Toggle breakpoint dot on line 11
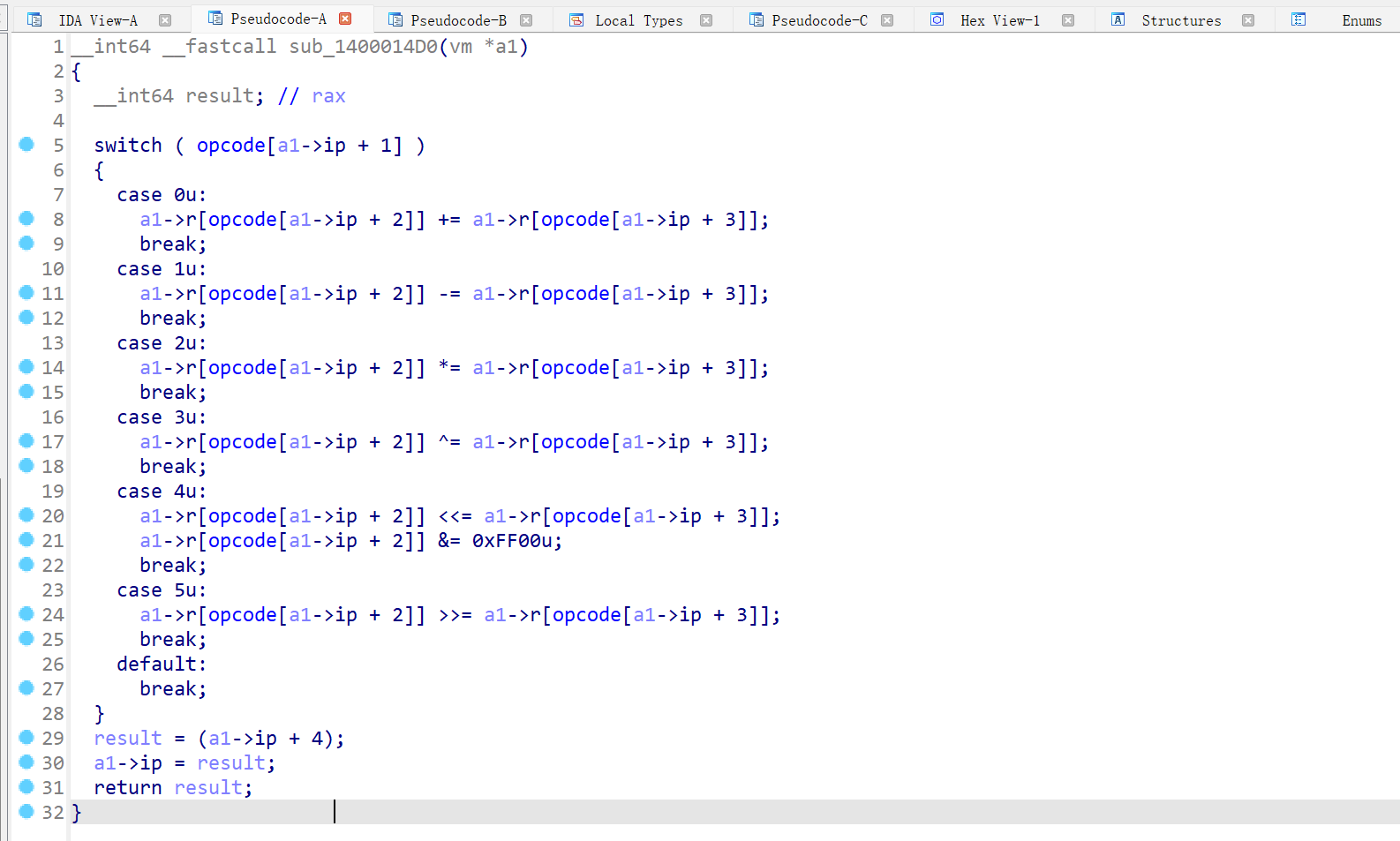 coord(26,292)
